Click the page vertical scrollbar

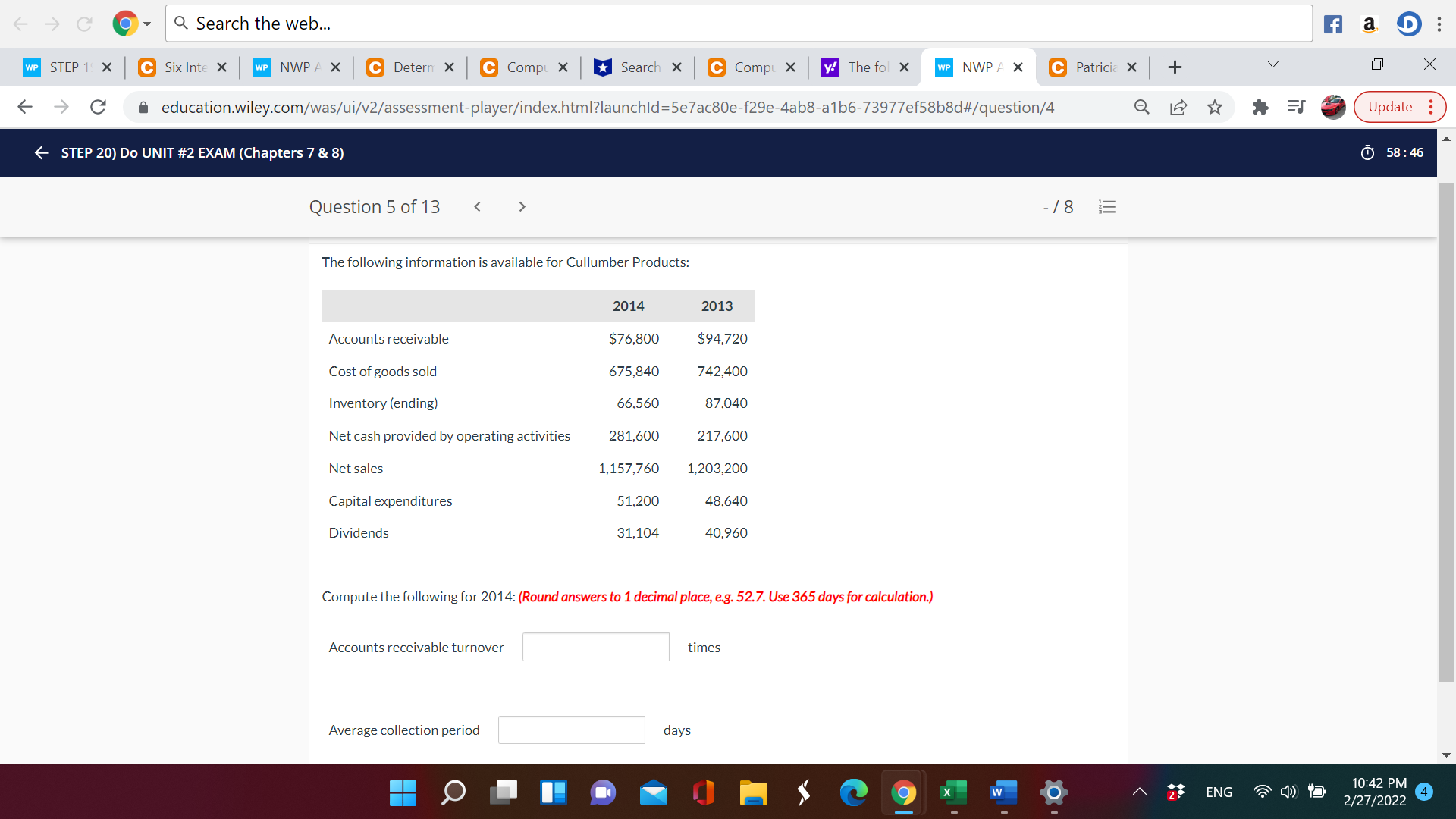pyautogui.click(x=1446, y=432)
